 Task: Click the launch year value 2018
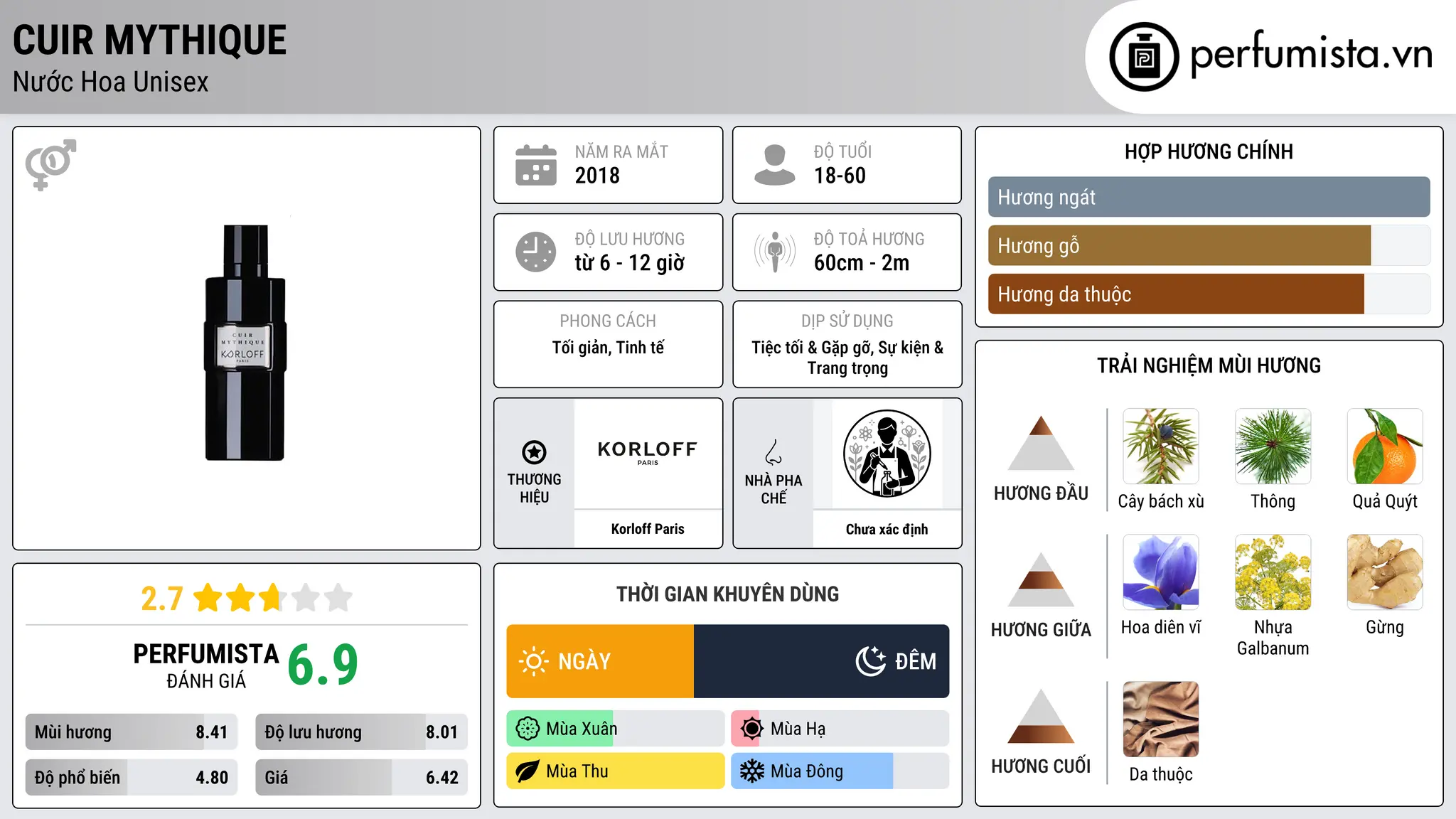click(597, 176)
